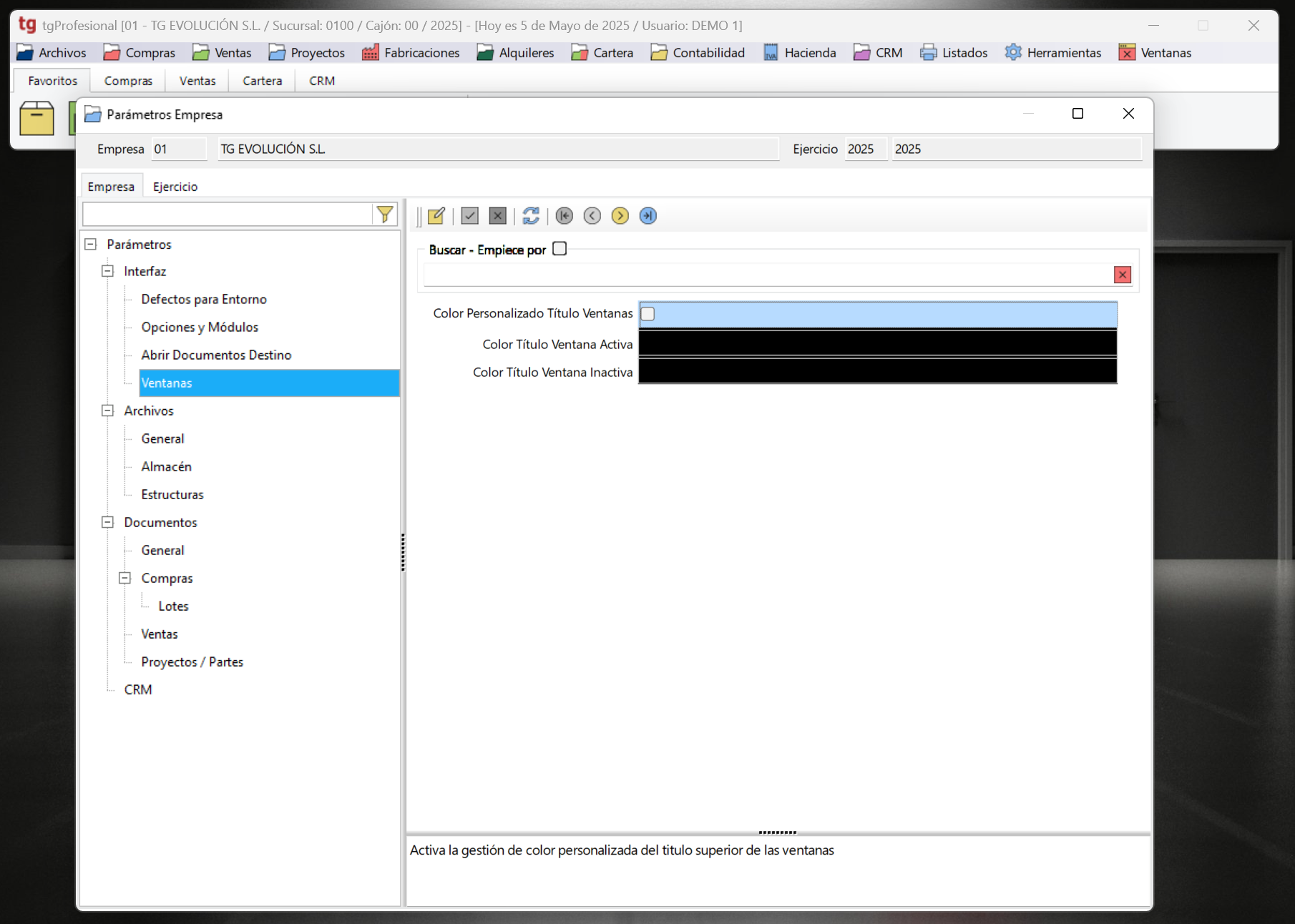
Task: Switch to the CRM ribbon tab
Action: coord(322,81)
